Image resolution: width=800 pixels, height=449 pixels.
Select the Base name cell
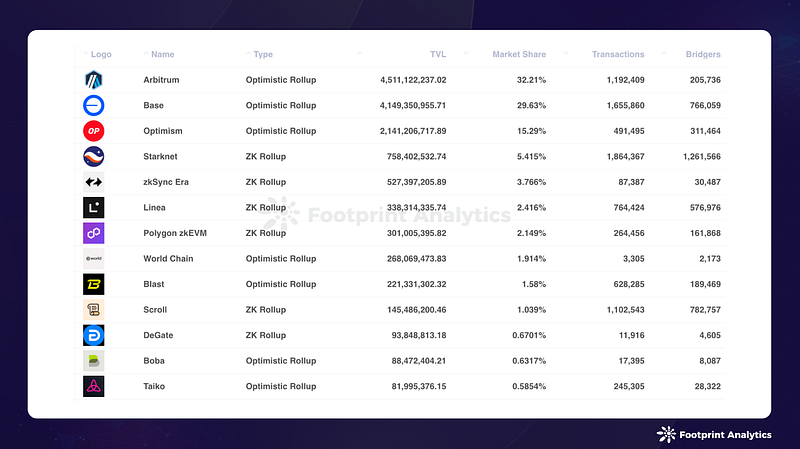pyautogui.click(x=154, y=106)
